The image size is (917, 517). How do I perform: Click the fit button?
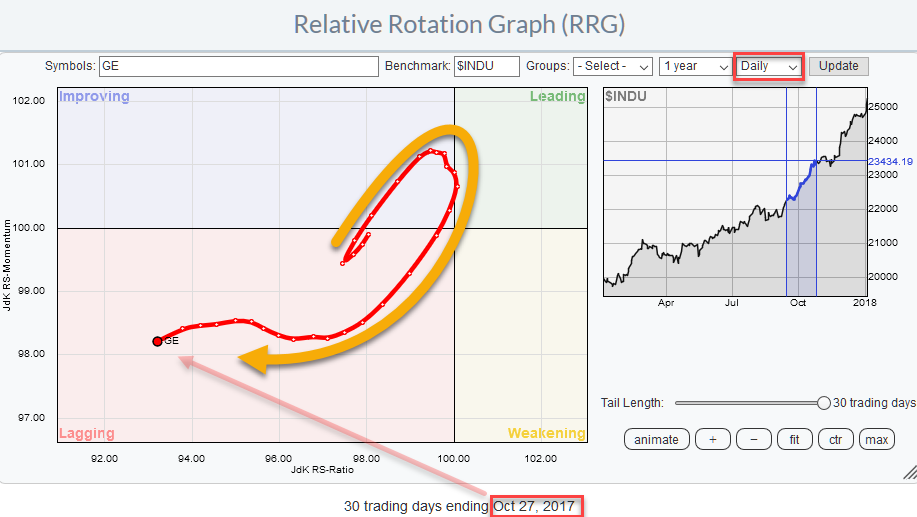point(795,439)
